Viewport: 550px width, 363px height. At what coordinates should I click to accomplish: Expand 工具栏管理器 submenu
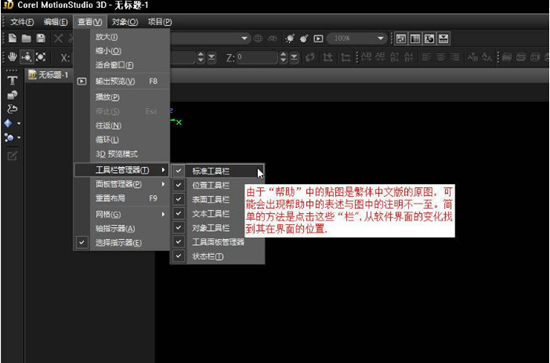[121, 170]
